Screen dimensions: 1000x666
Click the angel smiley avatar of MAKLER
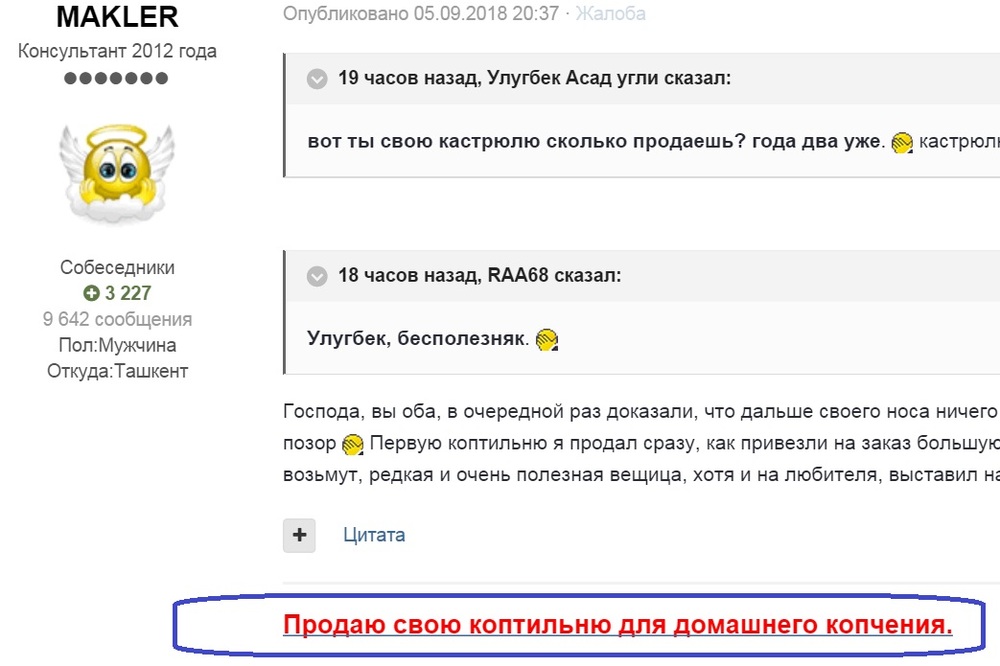pyautogui.click(x=117, y=172)
